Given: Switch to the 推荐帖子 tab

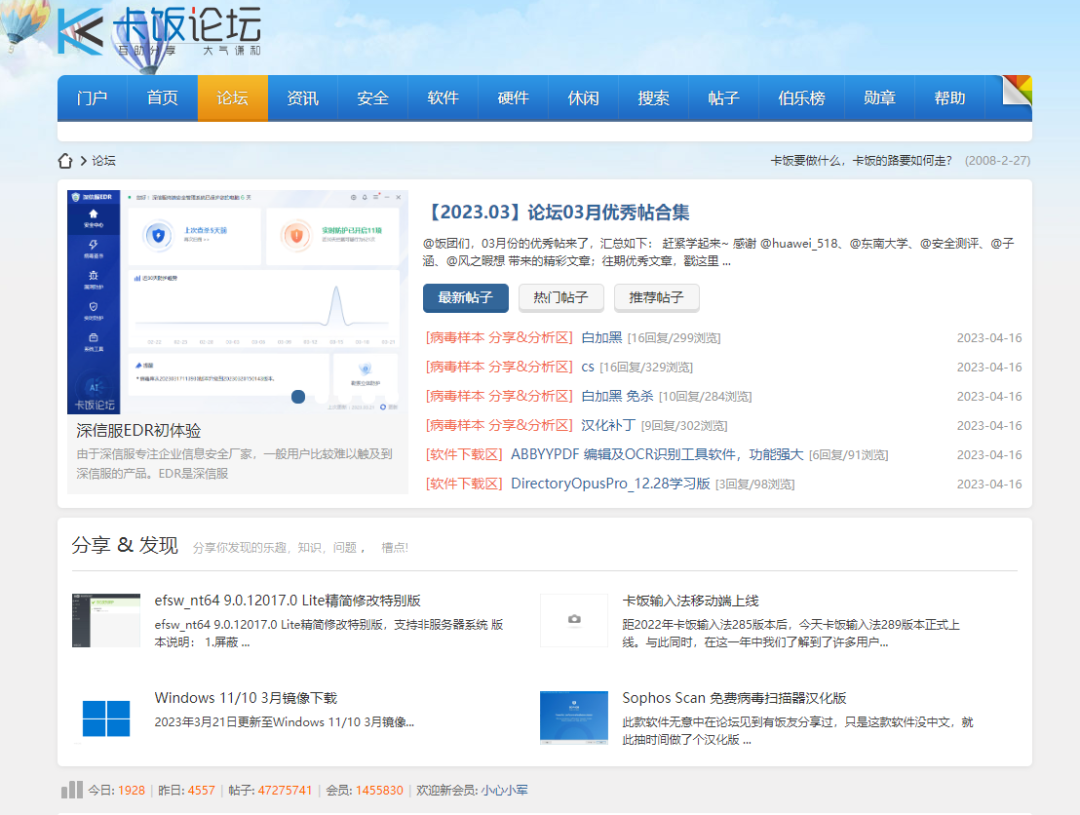Looking at the screenshot, I should pos(656,298).
